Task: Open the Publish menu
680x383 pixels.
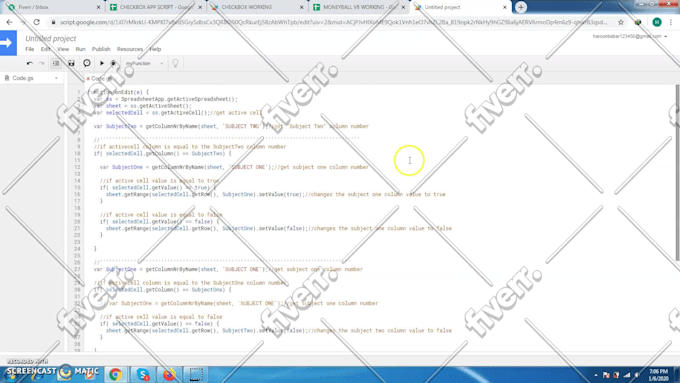Action: pyautogui.click(x=101, y=49)
